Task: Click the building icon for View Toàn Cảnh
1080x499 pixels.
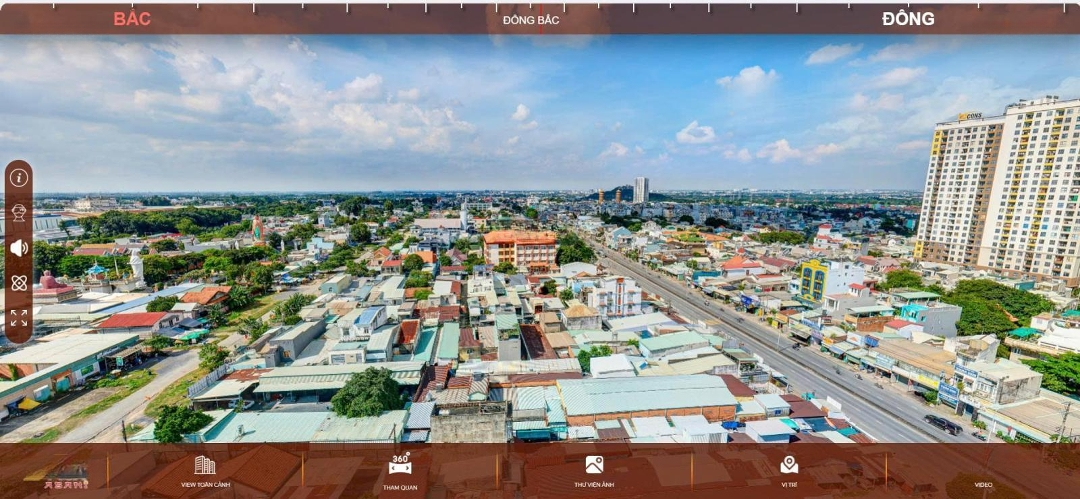Action: click(205, 465)
